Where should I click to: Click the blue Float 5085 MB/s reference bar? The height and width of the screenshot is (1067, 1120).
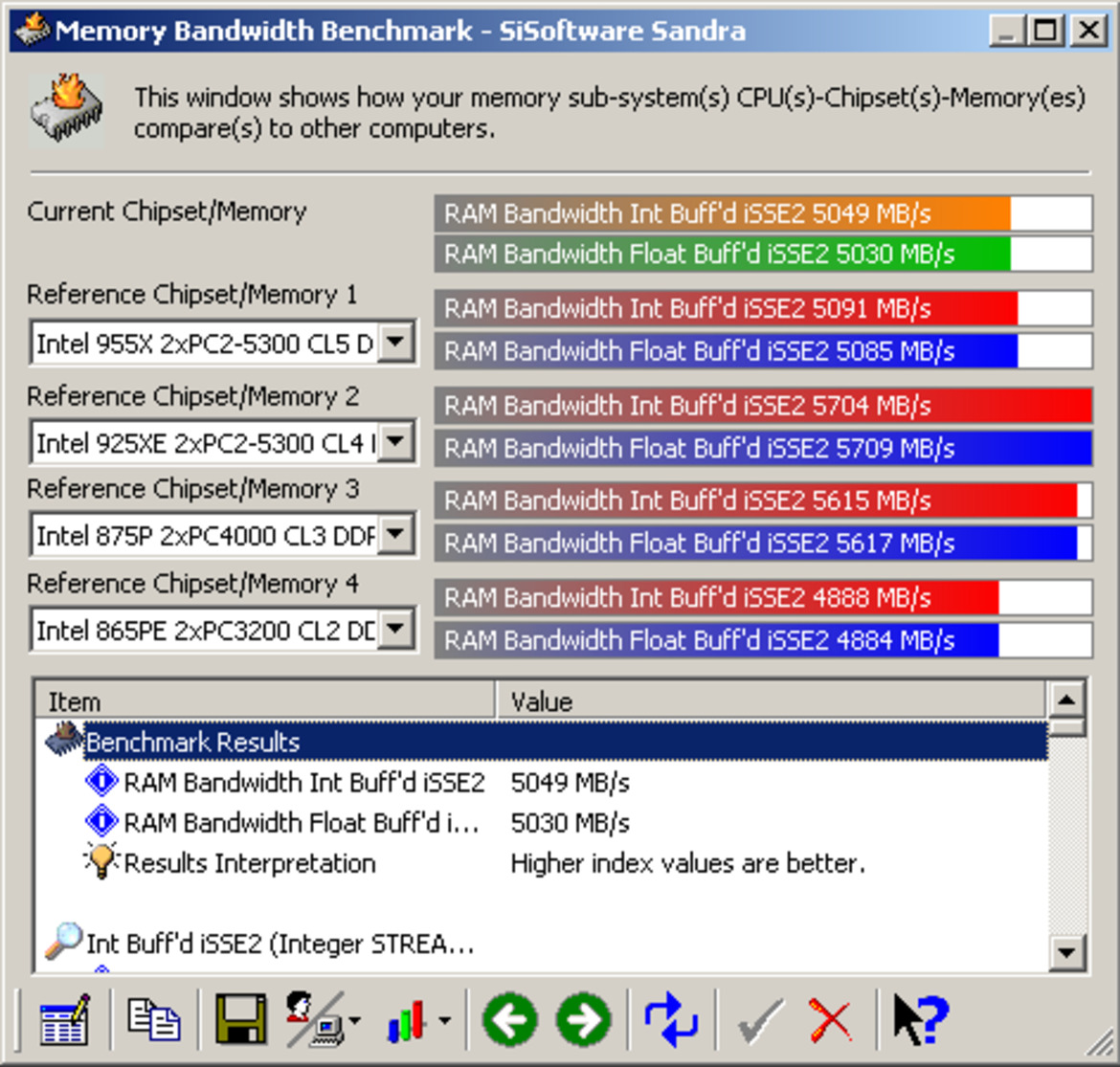(763, 350)
